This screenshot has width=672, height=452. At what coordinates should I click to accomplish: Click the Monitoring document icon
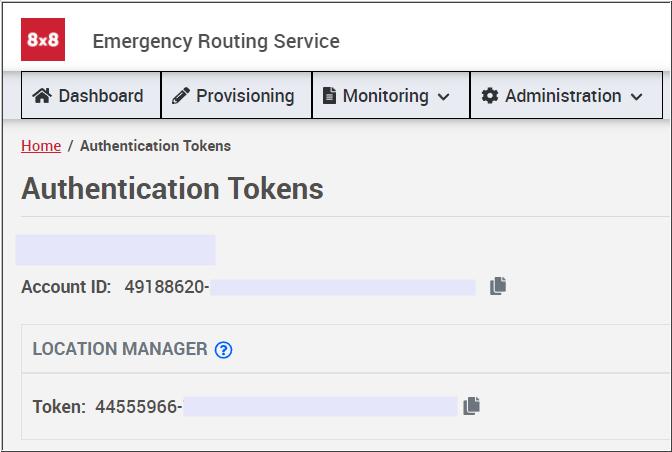point(329,96)
